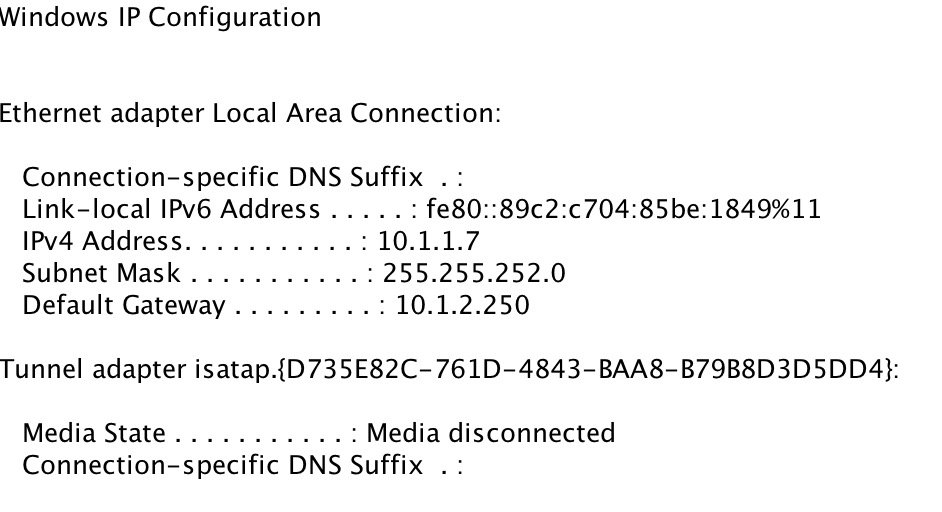This screenshot has width=942, height=512.
Task: Click the word Configuration in the title
Action: tap(235, 18)
